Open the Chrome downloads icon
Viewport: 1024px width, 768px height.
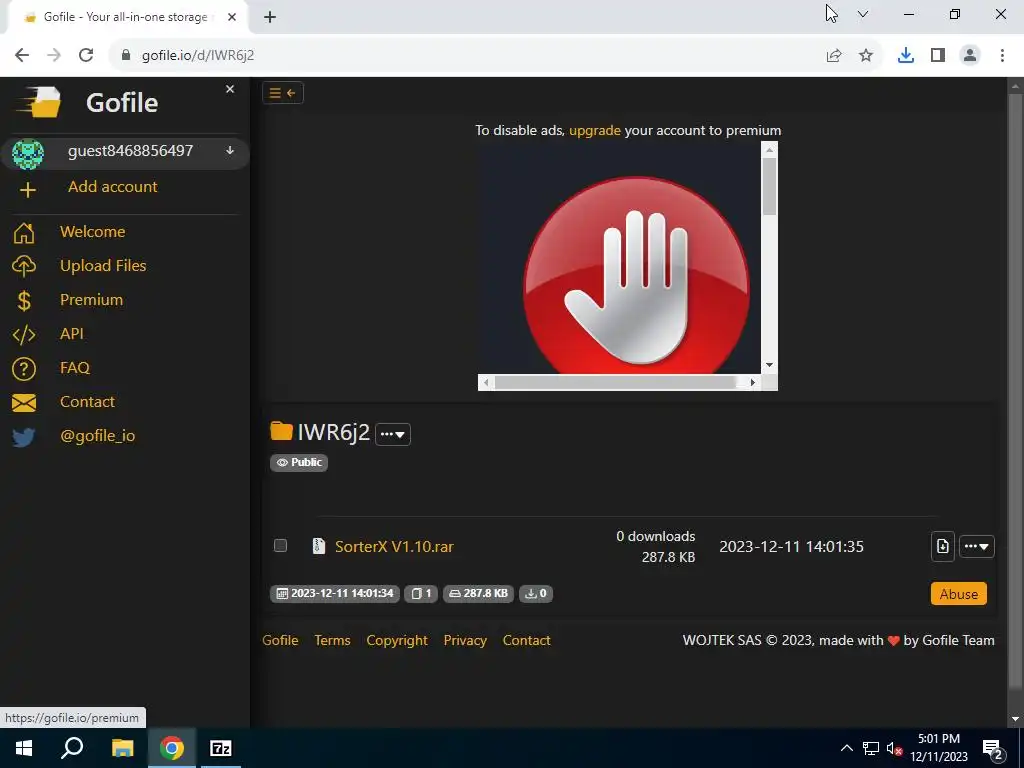[906, 56]
